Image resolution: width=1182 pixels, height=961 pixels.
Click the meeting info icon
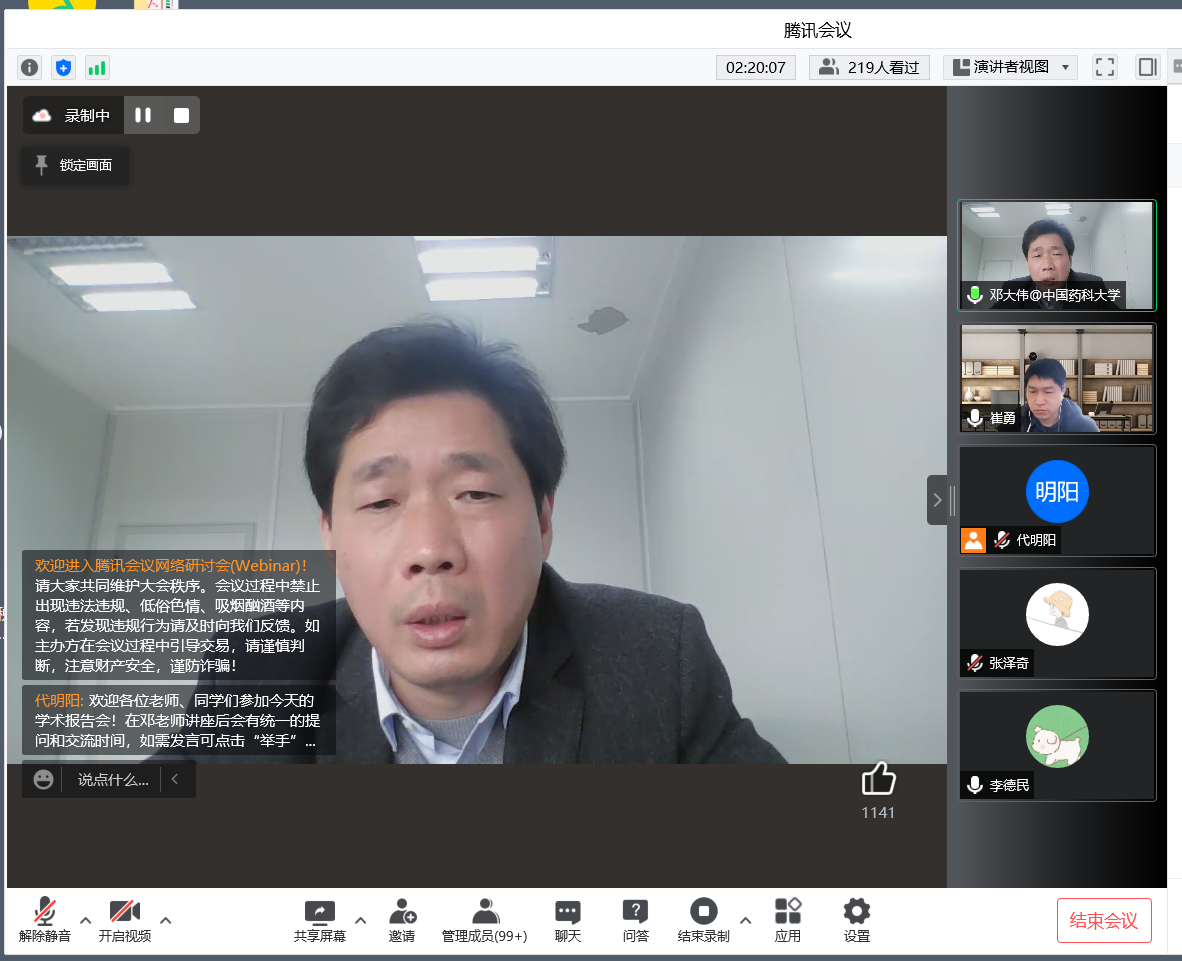(30, 67)
